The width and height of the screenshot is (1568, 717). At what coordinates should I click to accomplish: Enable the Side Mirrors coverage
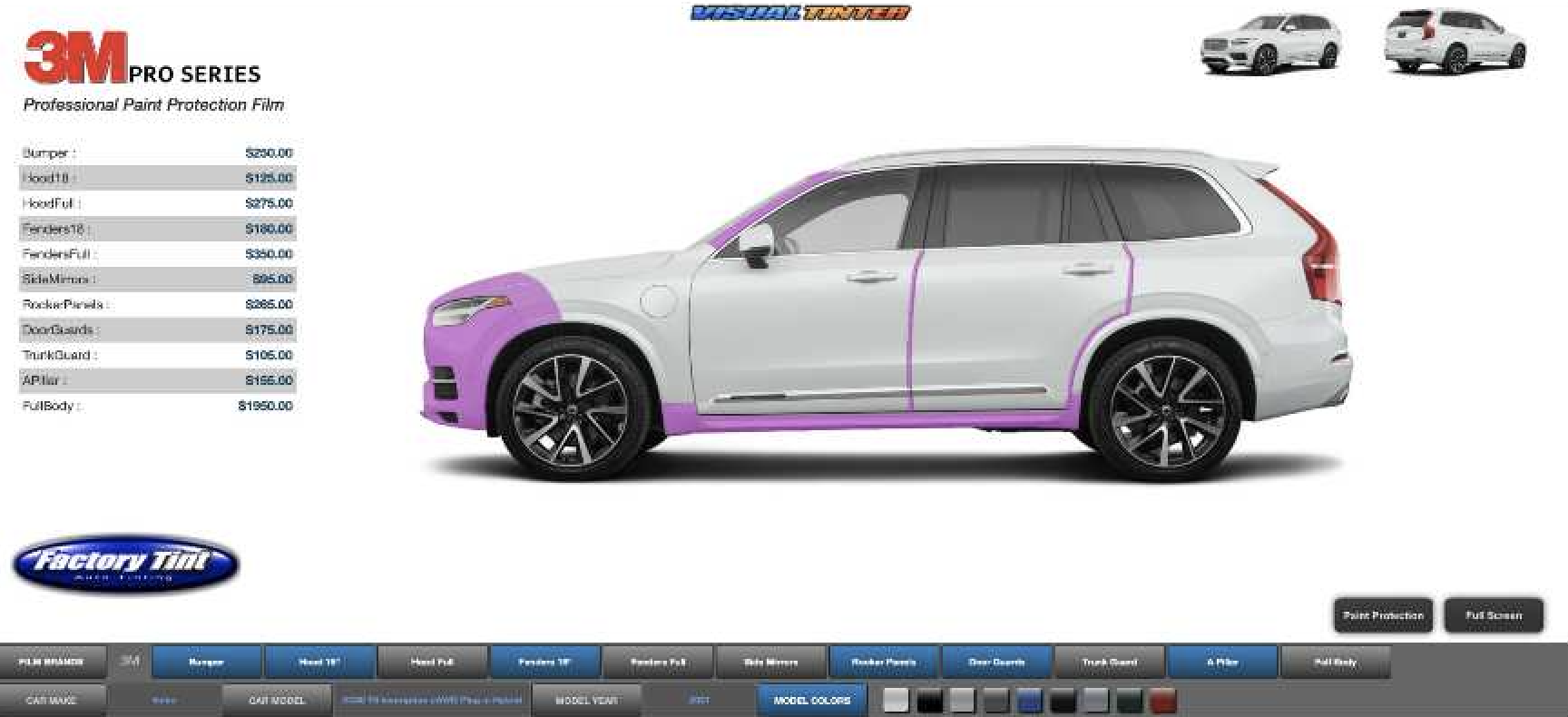tap(770, 663)
